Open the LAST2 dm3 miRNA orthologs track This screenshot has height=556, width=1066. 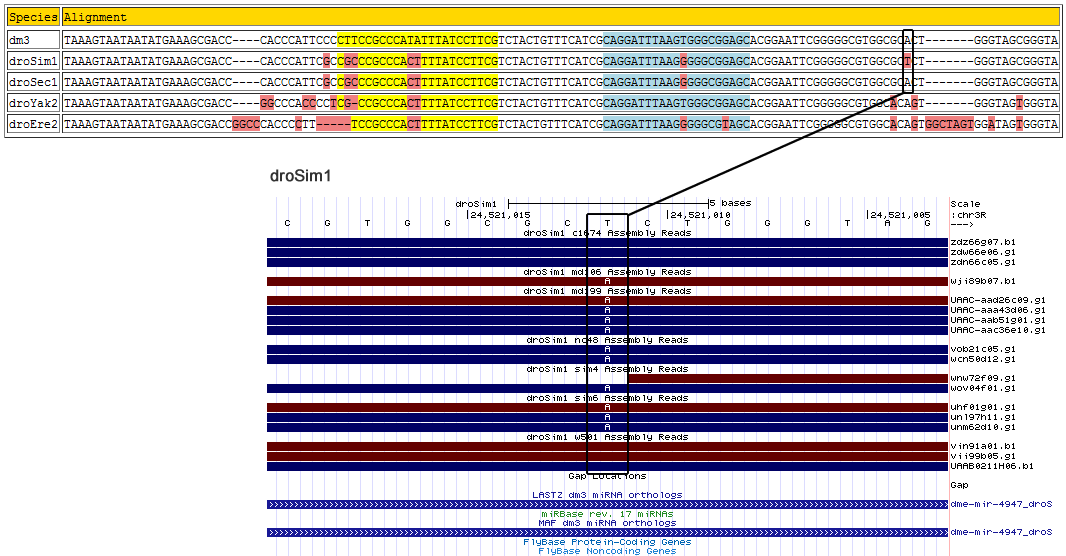(607, 495)
